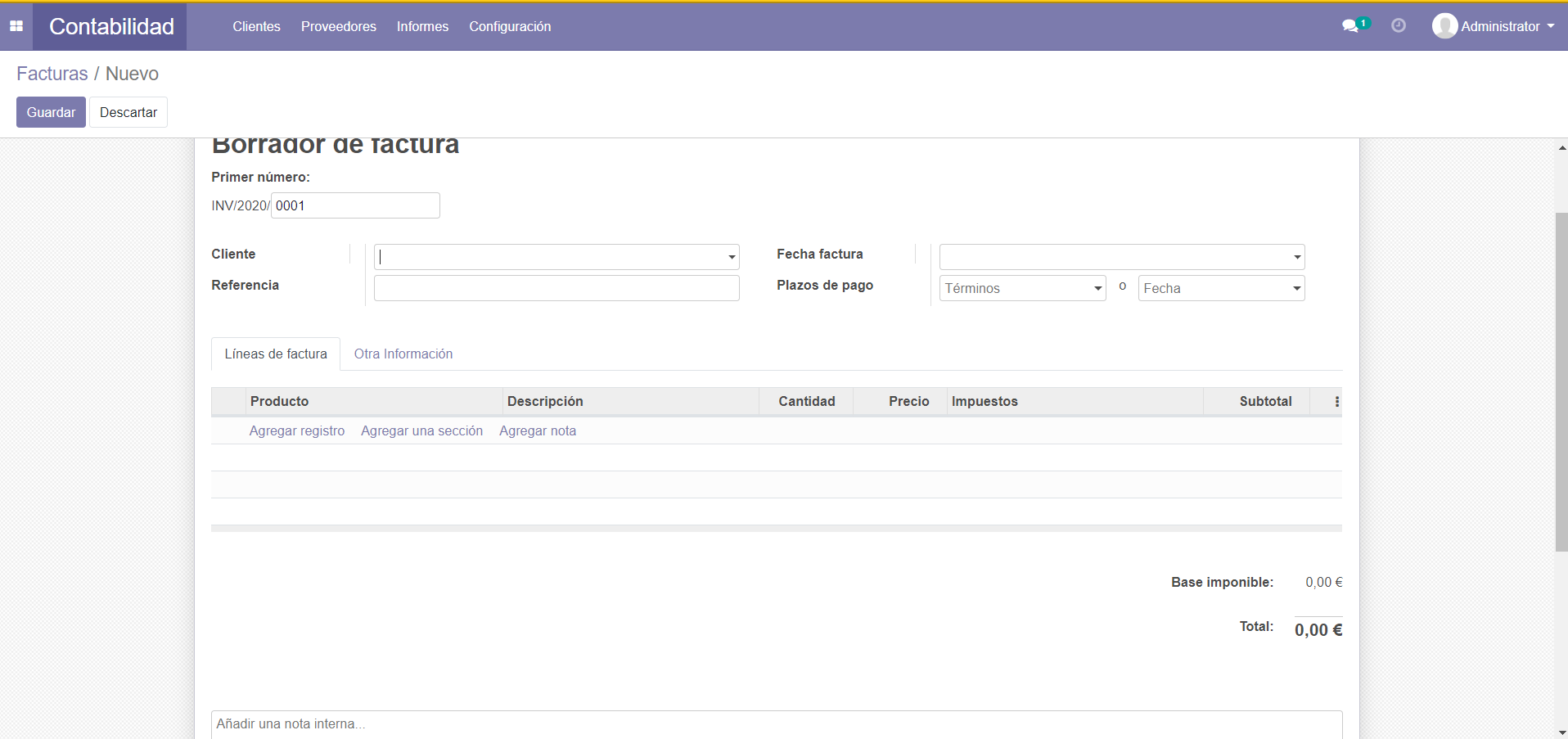Open the Clientes menu
This screenshot has width=1568, height=739.
(x=256, y=26)
